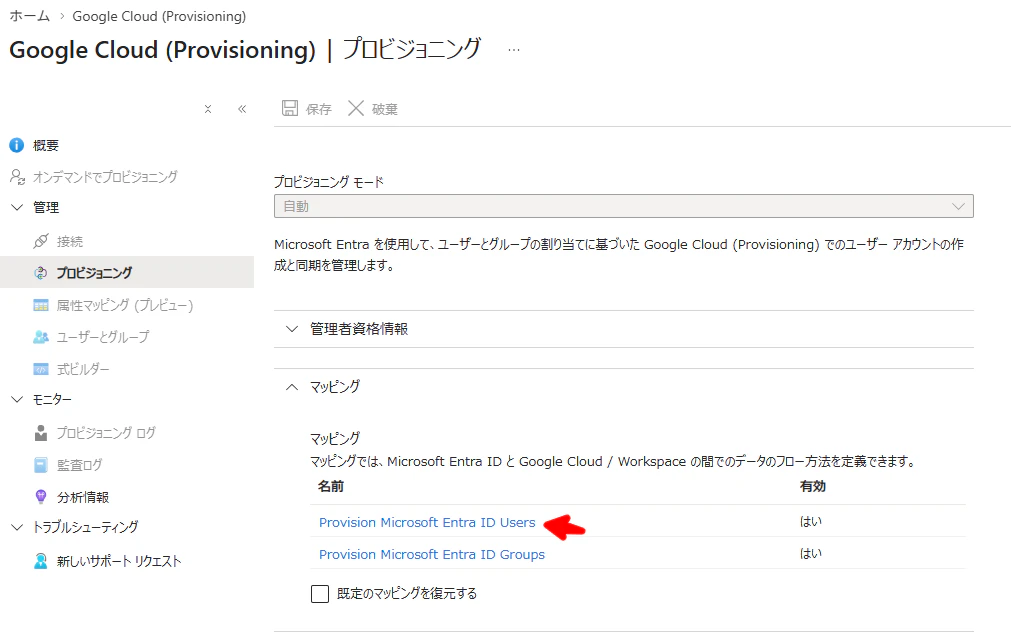
Task: Collapse the トラブルシューティング group in sidebar
Action: (x=17, y=527)
